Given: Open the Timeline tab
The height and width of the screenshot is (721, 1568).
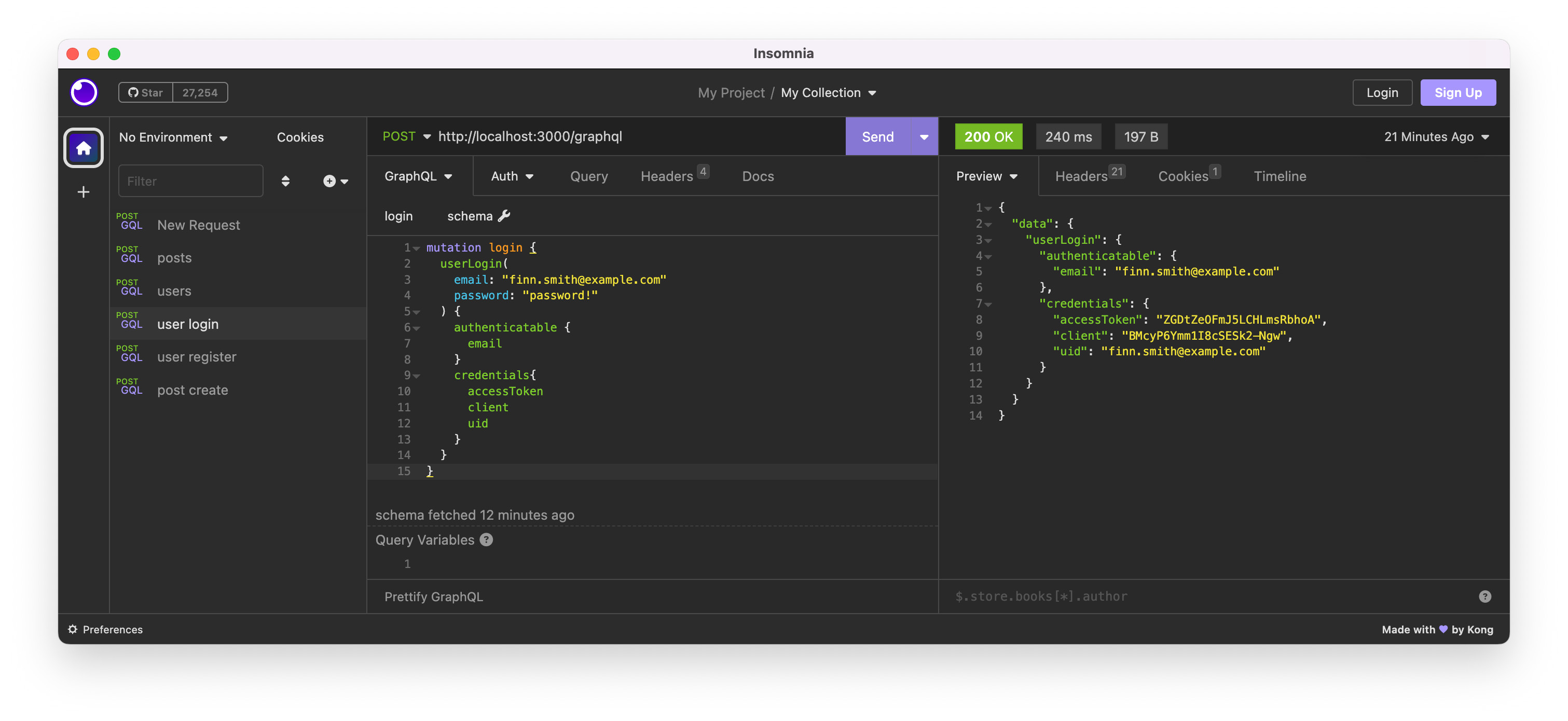Looking at the screenshot, I should point(1280,176).
